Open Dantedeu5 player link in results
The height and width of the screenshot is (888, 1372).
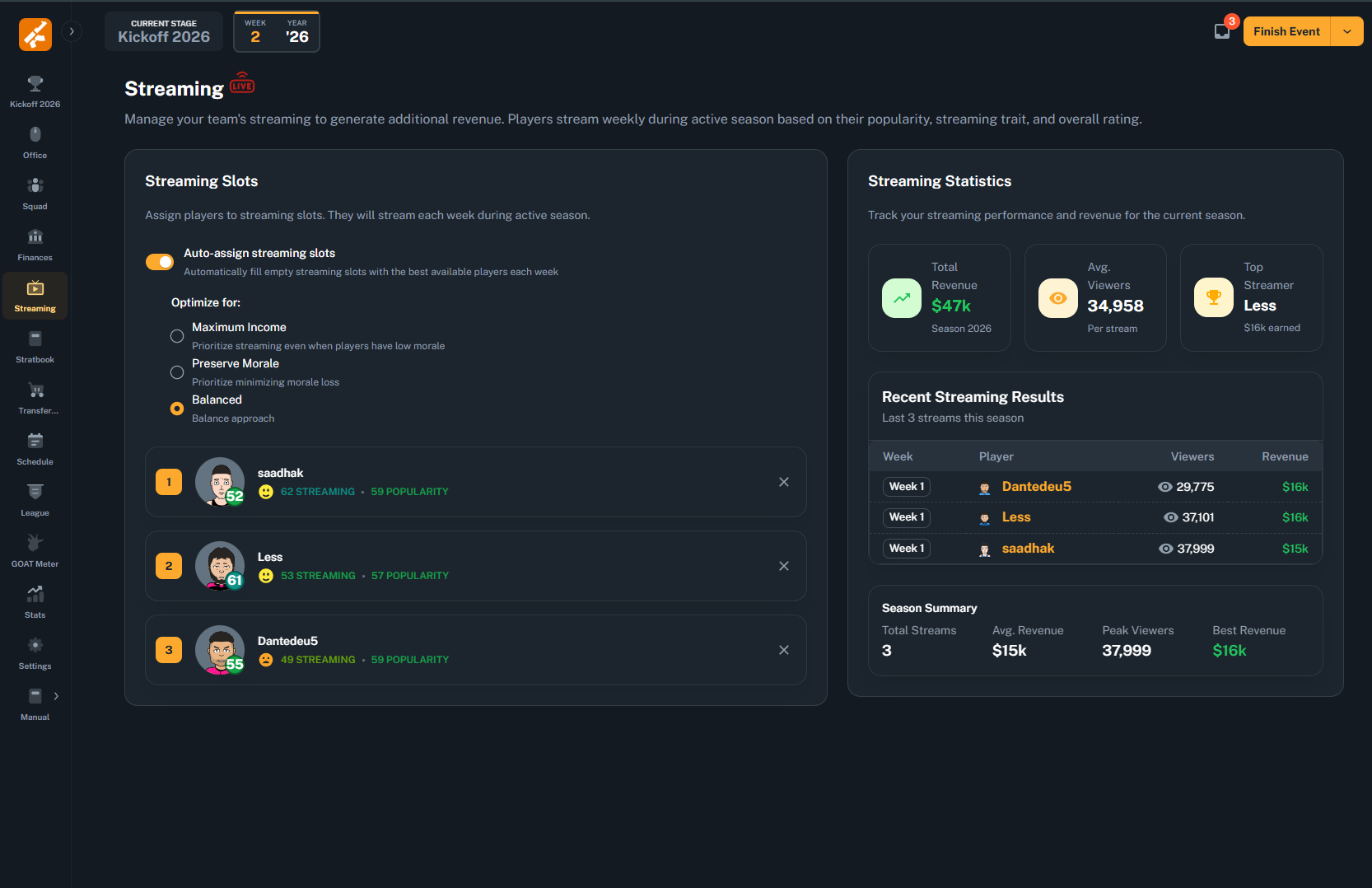coord(1036,487)
